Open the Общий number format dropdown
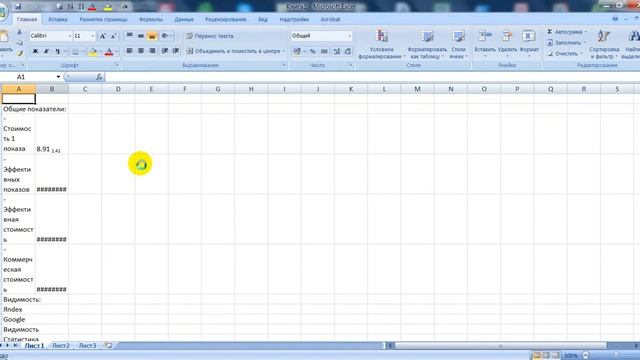 349,36
